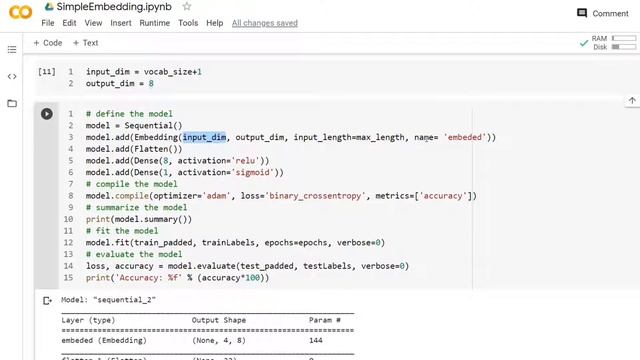Click the line 'output_dim = 8'
Image resolution: width=640 pixels, height=360 pixels.
[x=120, y=84]
